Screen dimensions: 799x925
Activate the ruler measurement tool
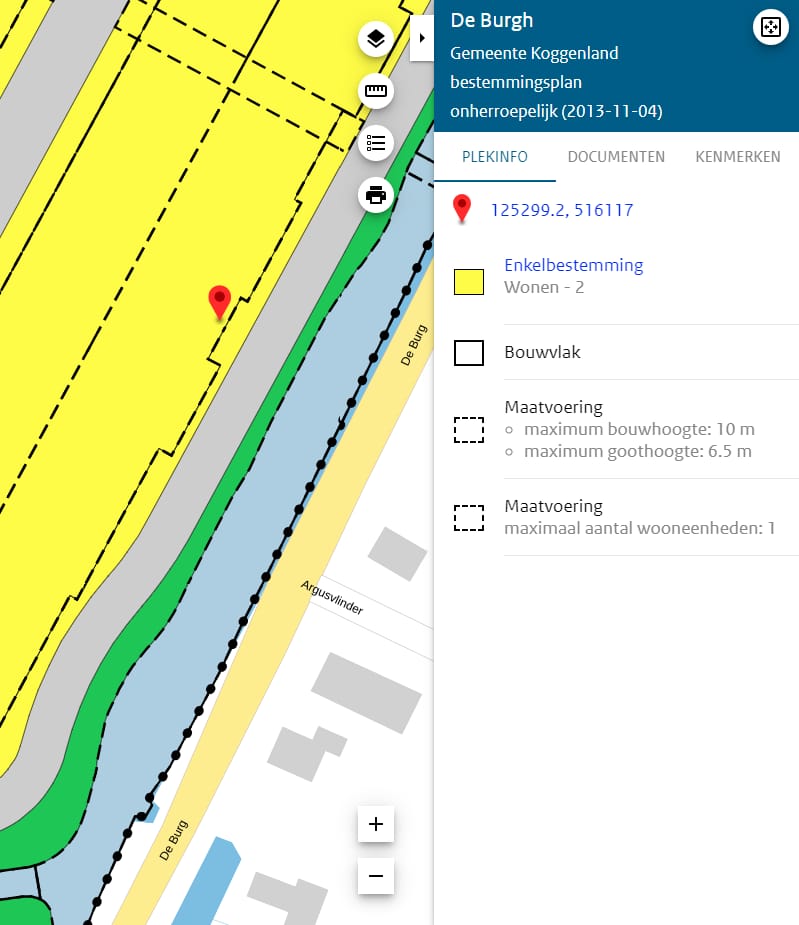(x=376, y=91)
